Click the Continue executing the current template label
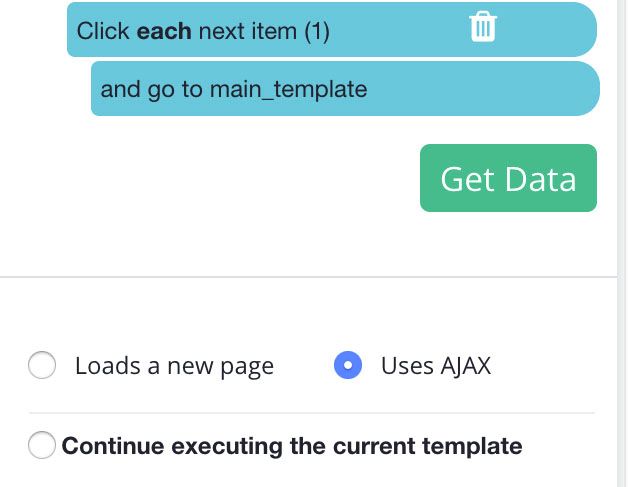This screenshot has width=628, height=487. pyautogui.click(x=292, y=446)
